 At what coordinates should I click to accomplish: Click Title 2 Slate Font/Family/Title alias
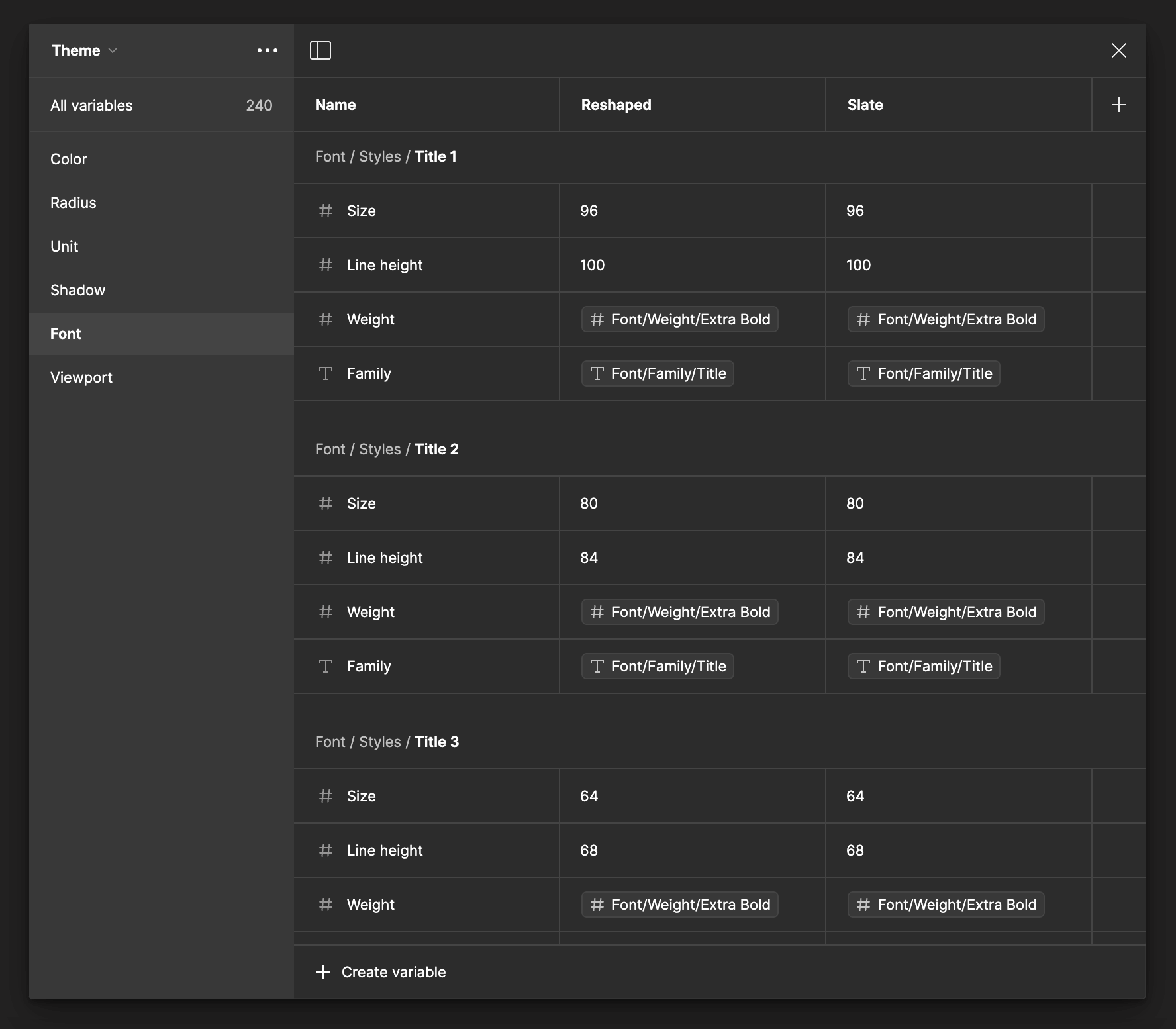tap(924, 666)
